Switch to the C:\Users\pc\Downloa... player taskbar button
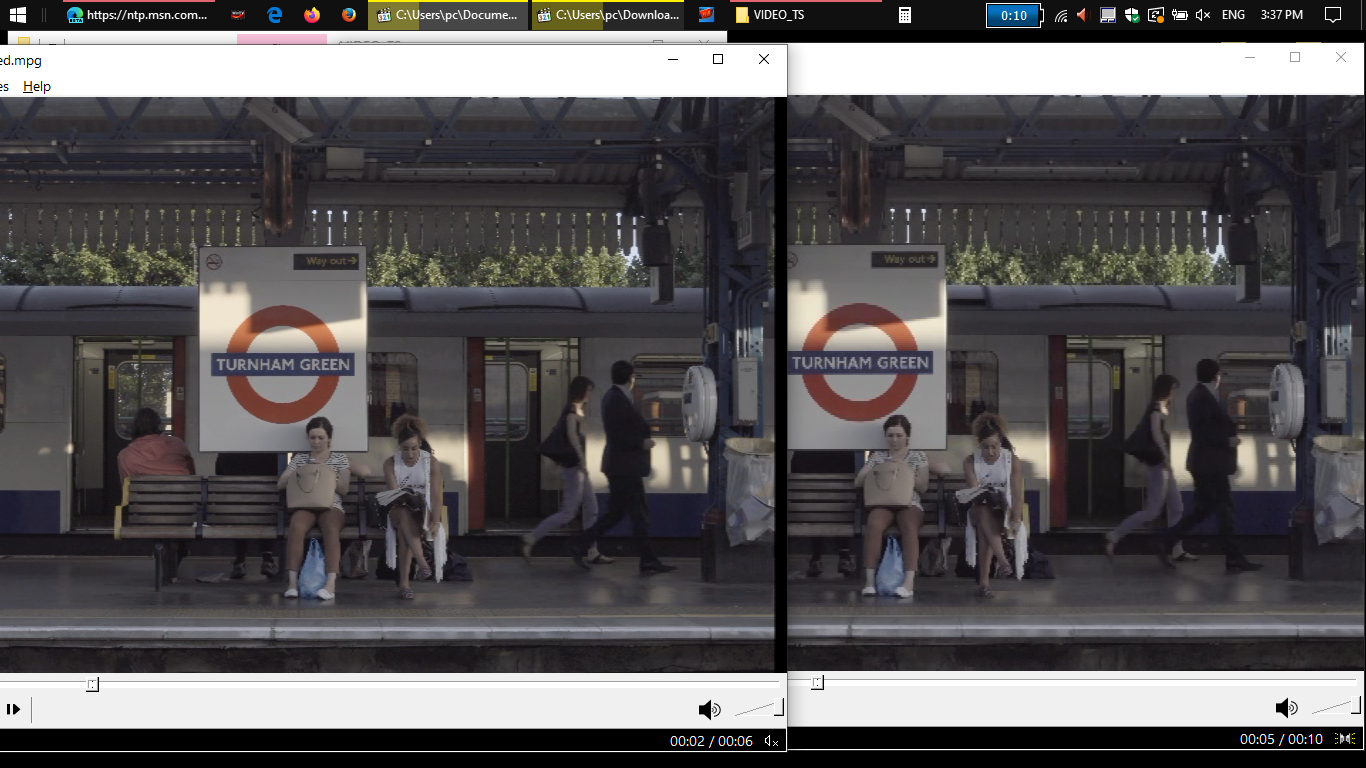1366x768 pixels. tap(608, 15)
